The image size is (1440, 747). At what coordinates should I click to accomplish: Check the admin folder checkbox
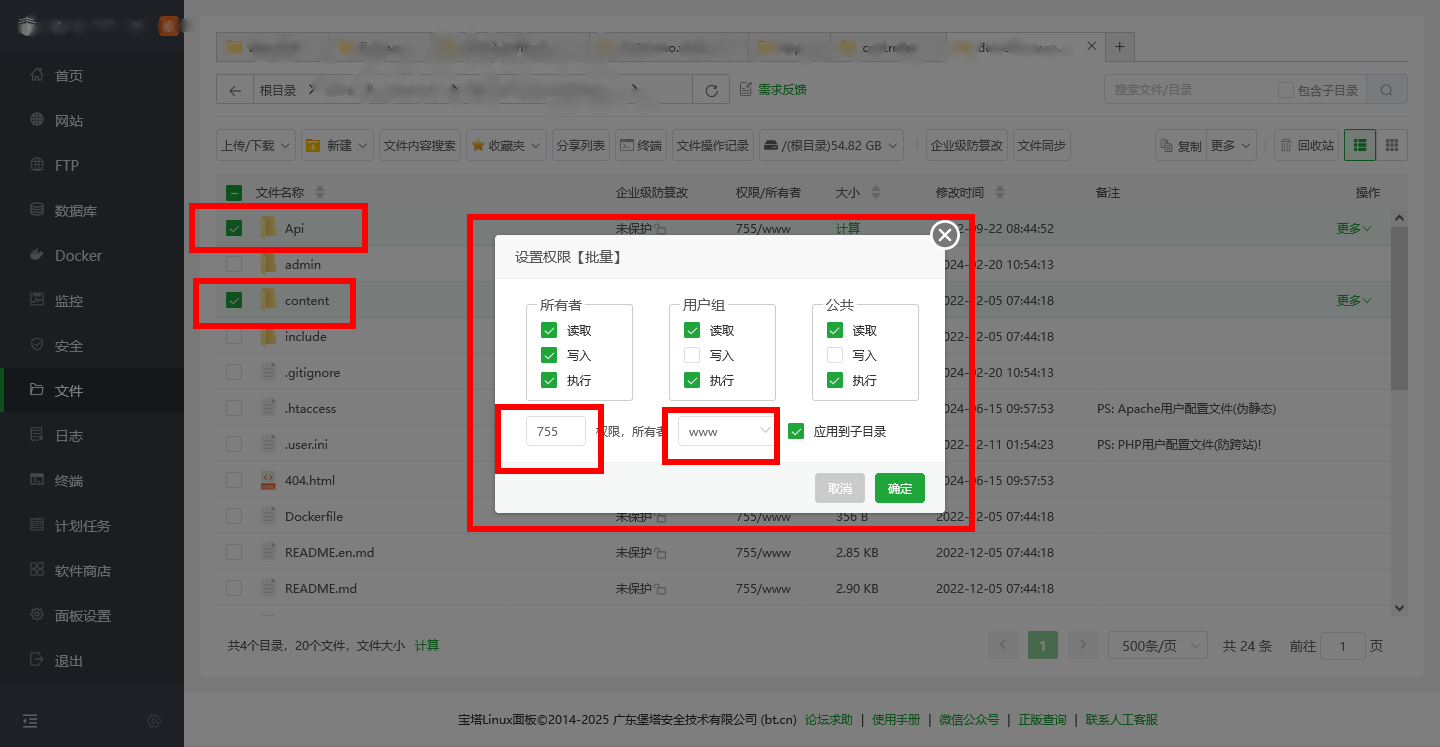pyautogui.click(x=234, y=264)
